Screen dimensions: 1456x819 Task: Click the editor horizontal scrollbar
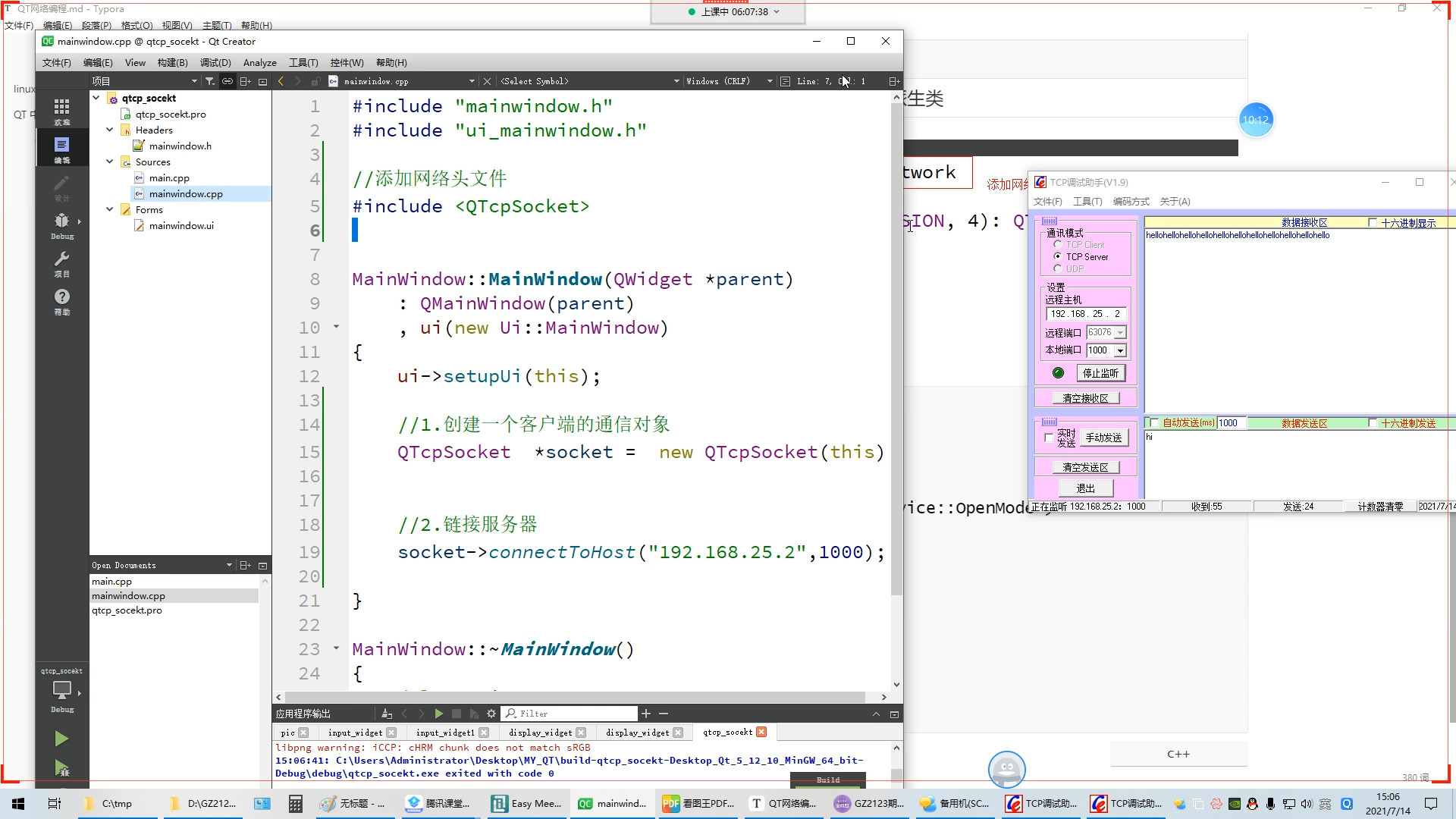click(x=575, y=696)
